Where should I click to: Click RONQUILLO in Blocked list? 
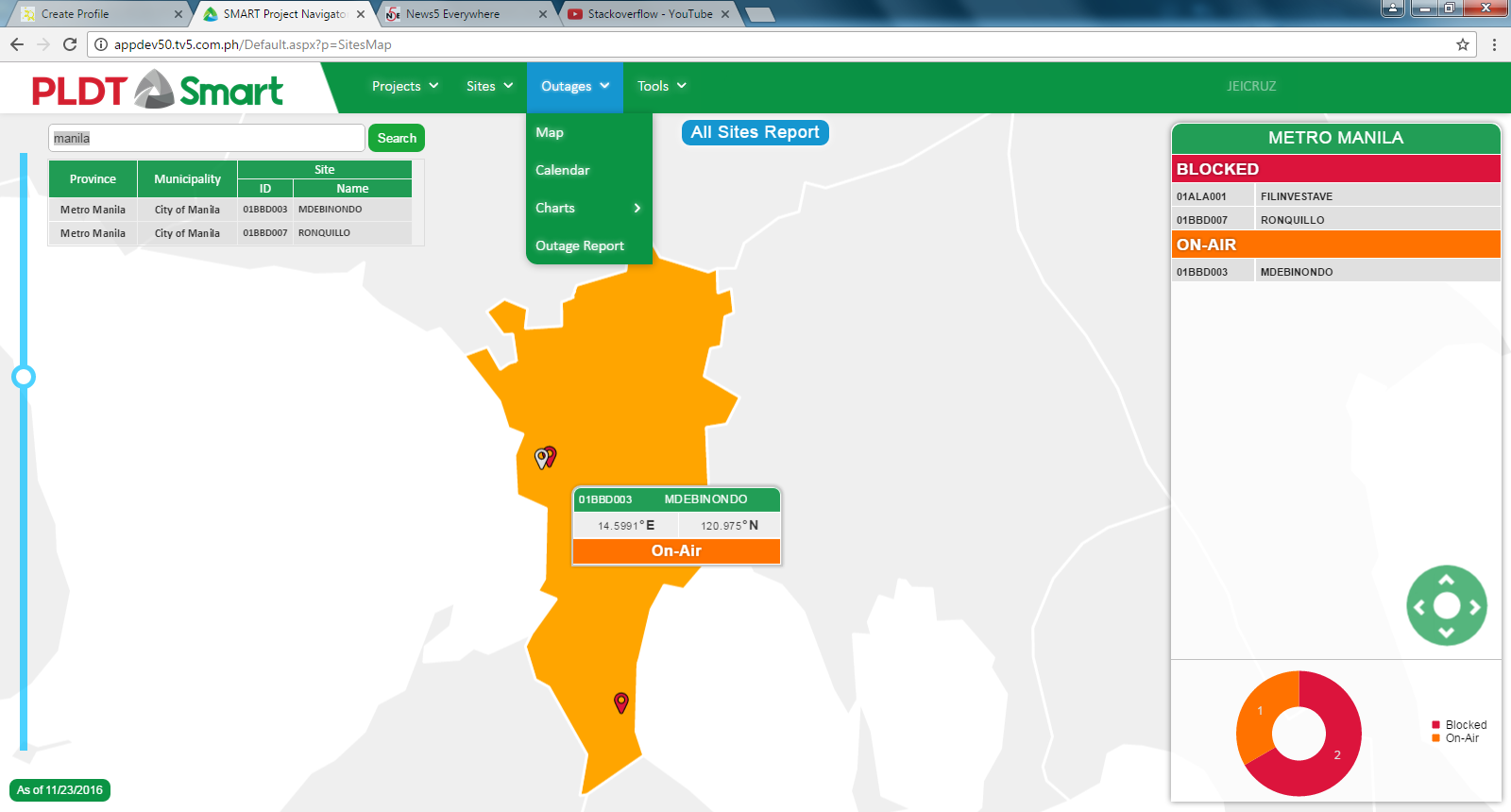1292,220
